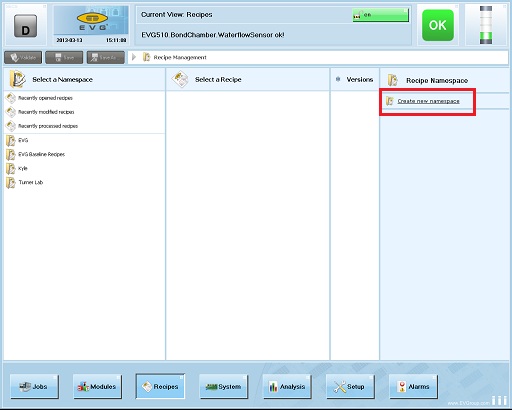Select the EVG namespace folder

pos(17,140)
